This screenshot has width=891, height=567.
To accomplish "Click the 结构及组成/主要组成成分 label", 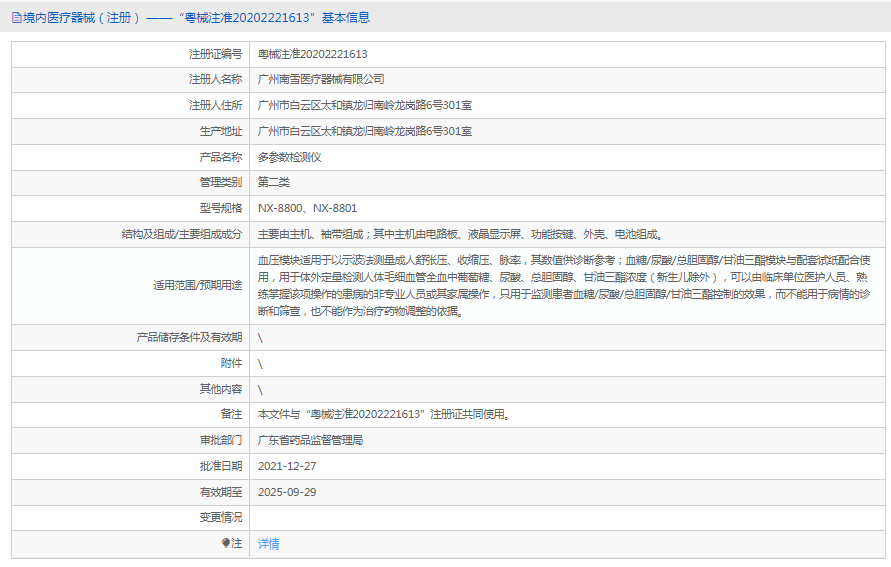I will (182, 235).
